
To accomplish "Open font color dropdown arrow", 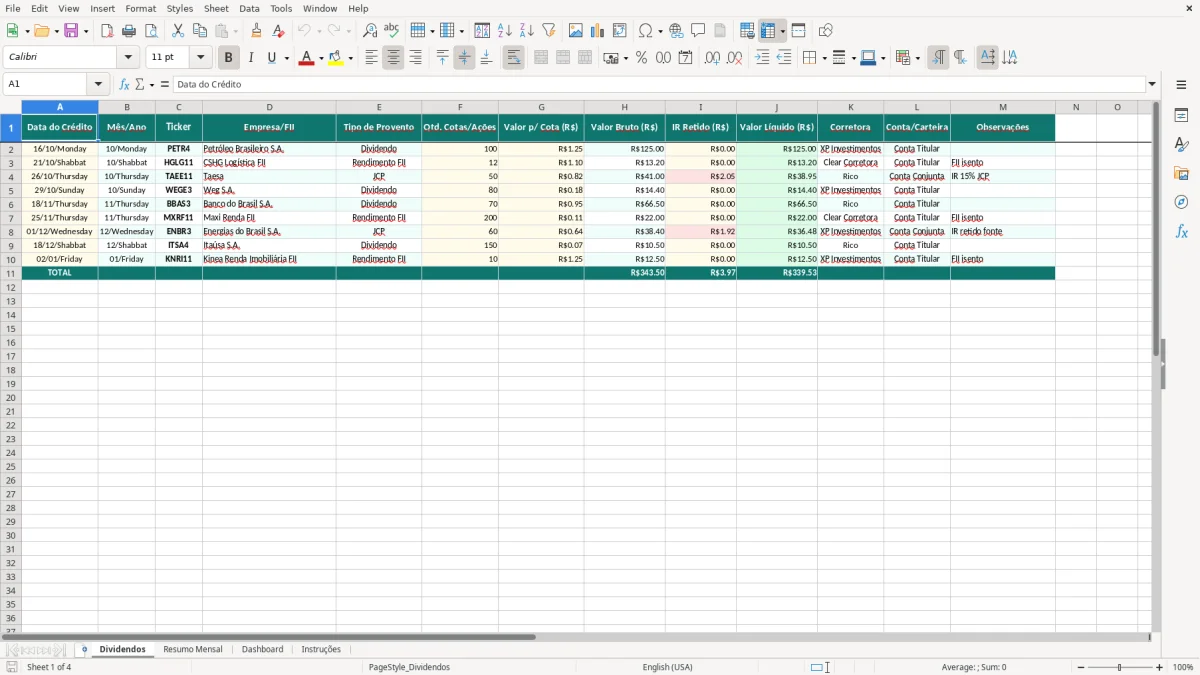I will (320, 58).
